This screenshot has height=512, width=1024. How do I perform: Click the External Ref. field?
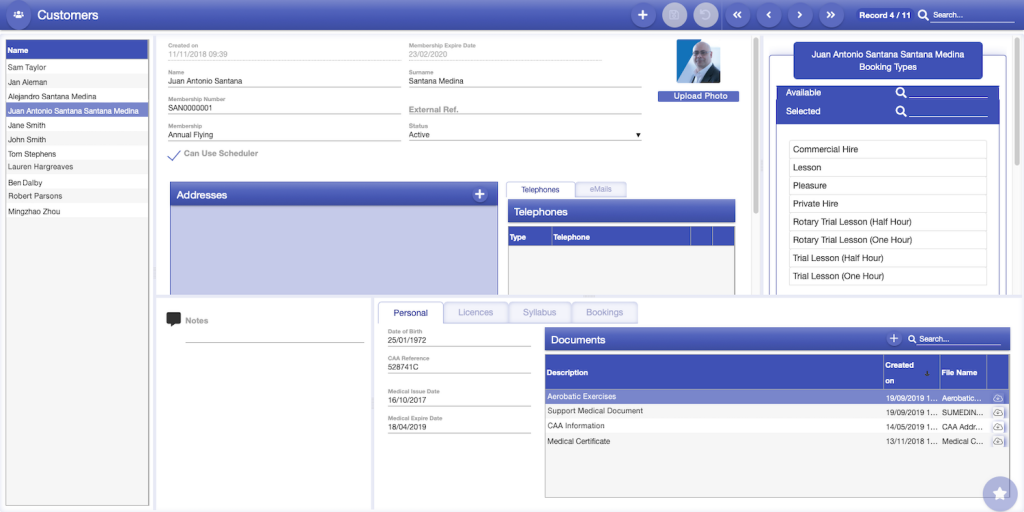tap(525, 109)
